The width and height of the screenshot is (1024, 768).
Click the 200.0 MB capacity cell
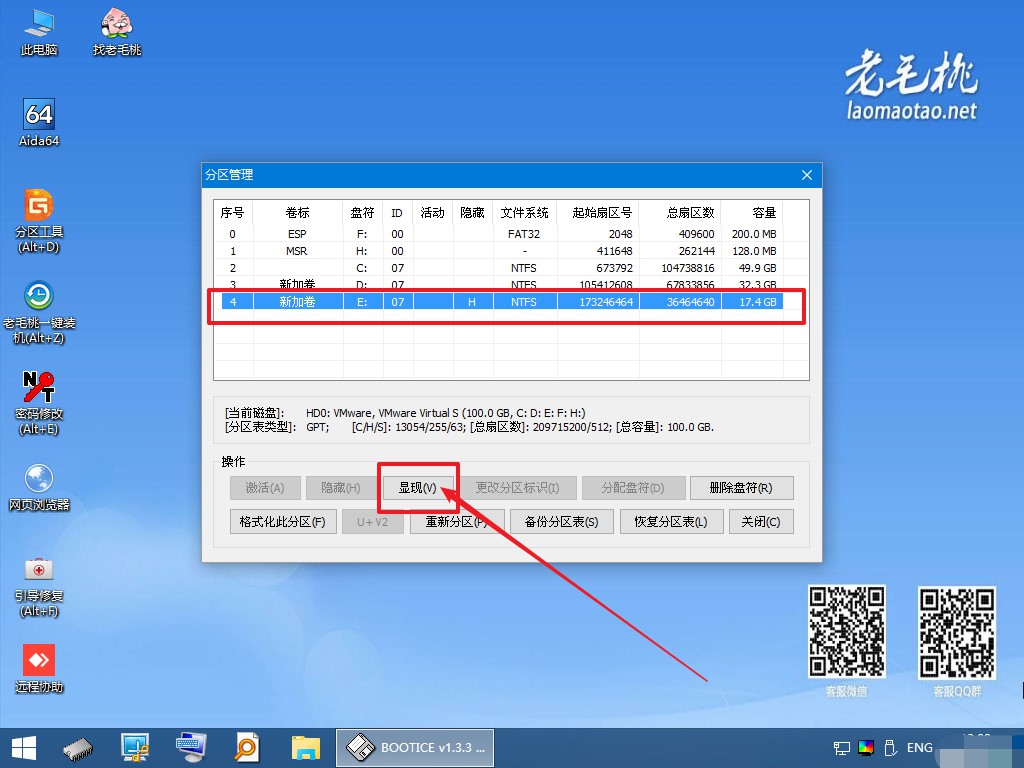click(754, 234)
